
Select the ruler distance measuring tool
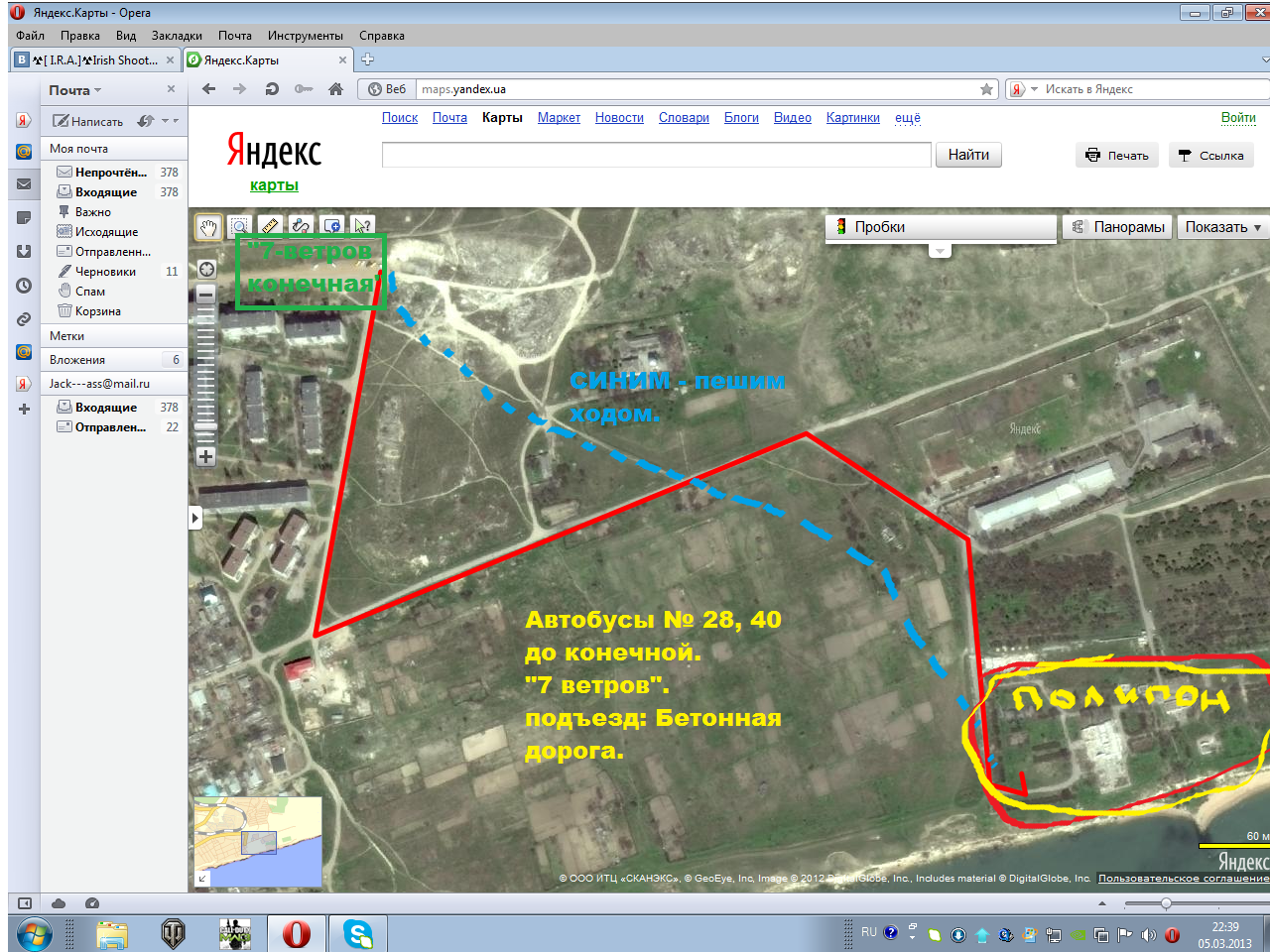270,227
